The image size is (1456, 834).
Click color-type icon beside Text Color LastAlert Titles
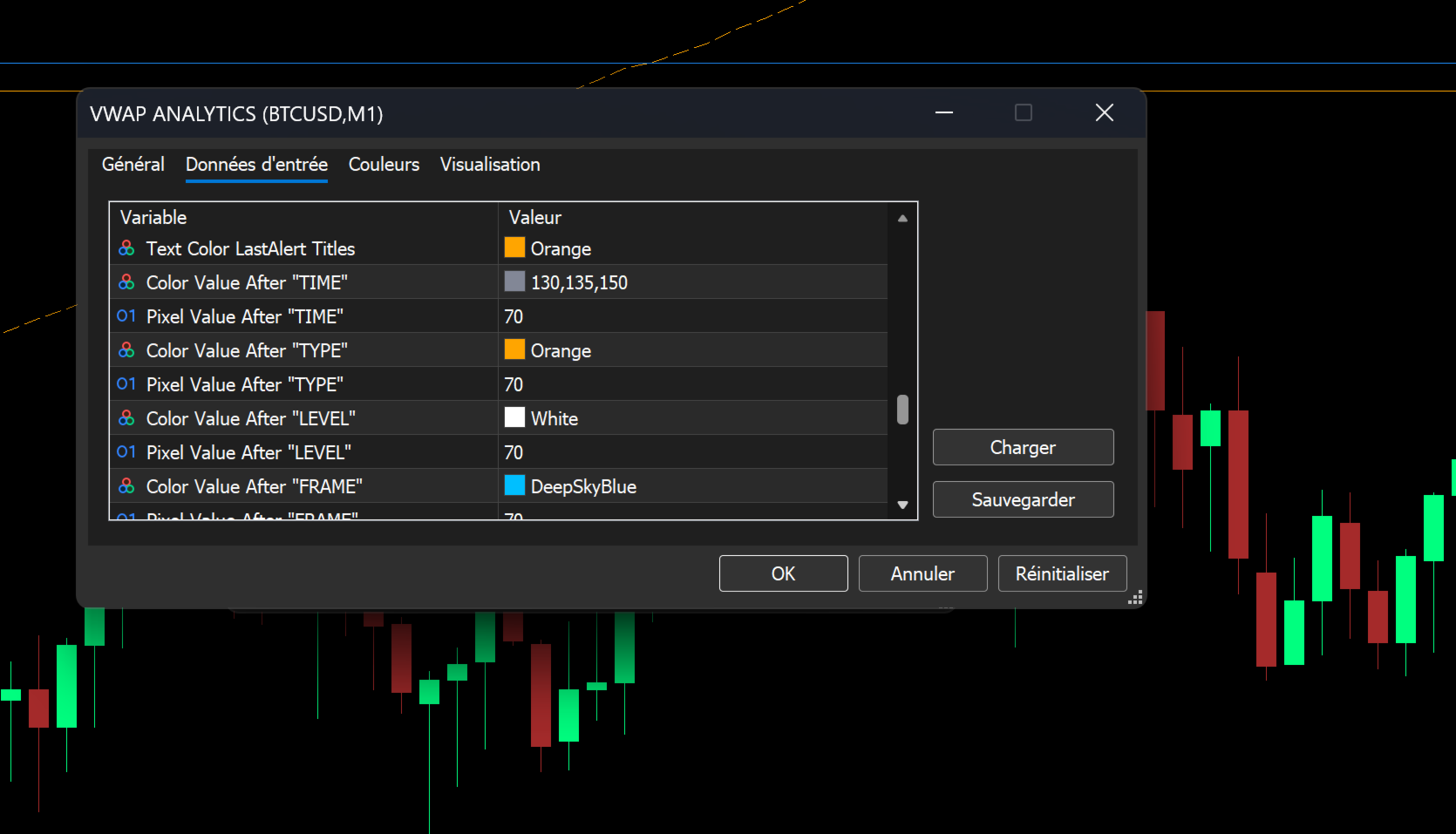tap(126, 248)
